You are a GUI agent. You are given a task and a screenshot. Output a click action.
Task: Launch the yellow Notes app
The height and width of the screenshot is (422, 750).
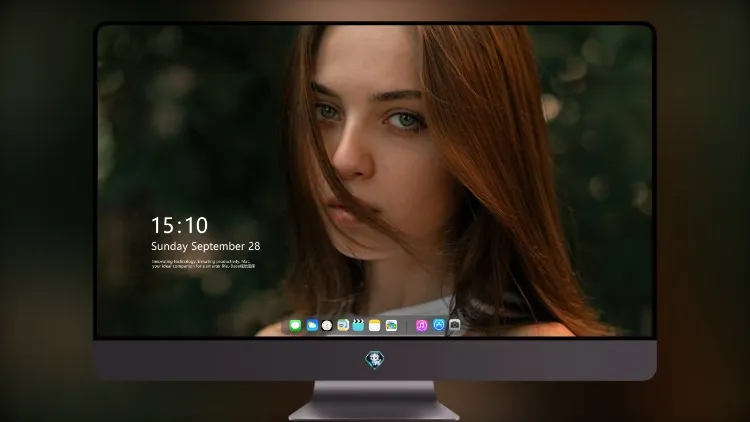coord(375,325)
